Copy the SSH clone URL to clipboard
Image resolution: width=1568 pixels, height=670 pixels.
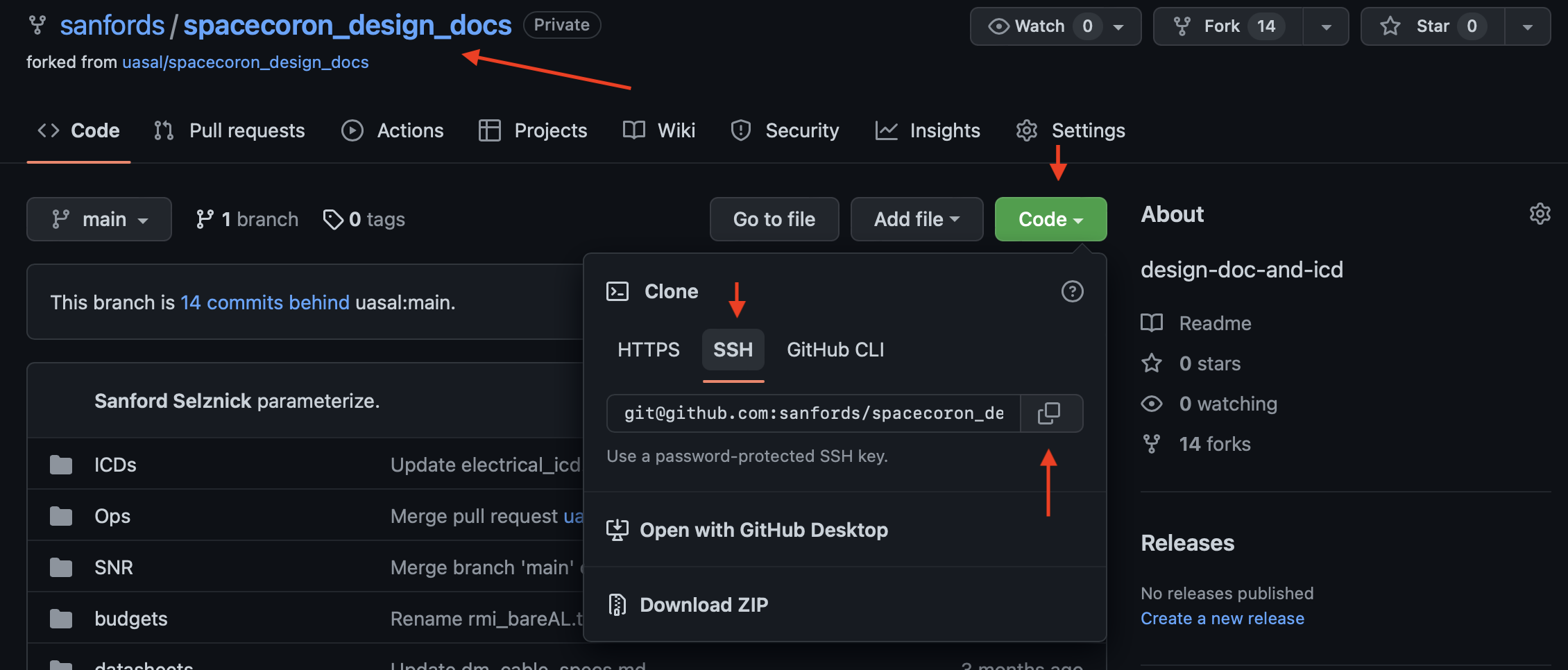click(x=1049, y=413)
